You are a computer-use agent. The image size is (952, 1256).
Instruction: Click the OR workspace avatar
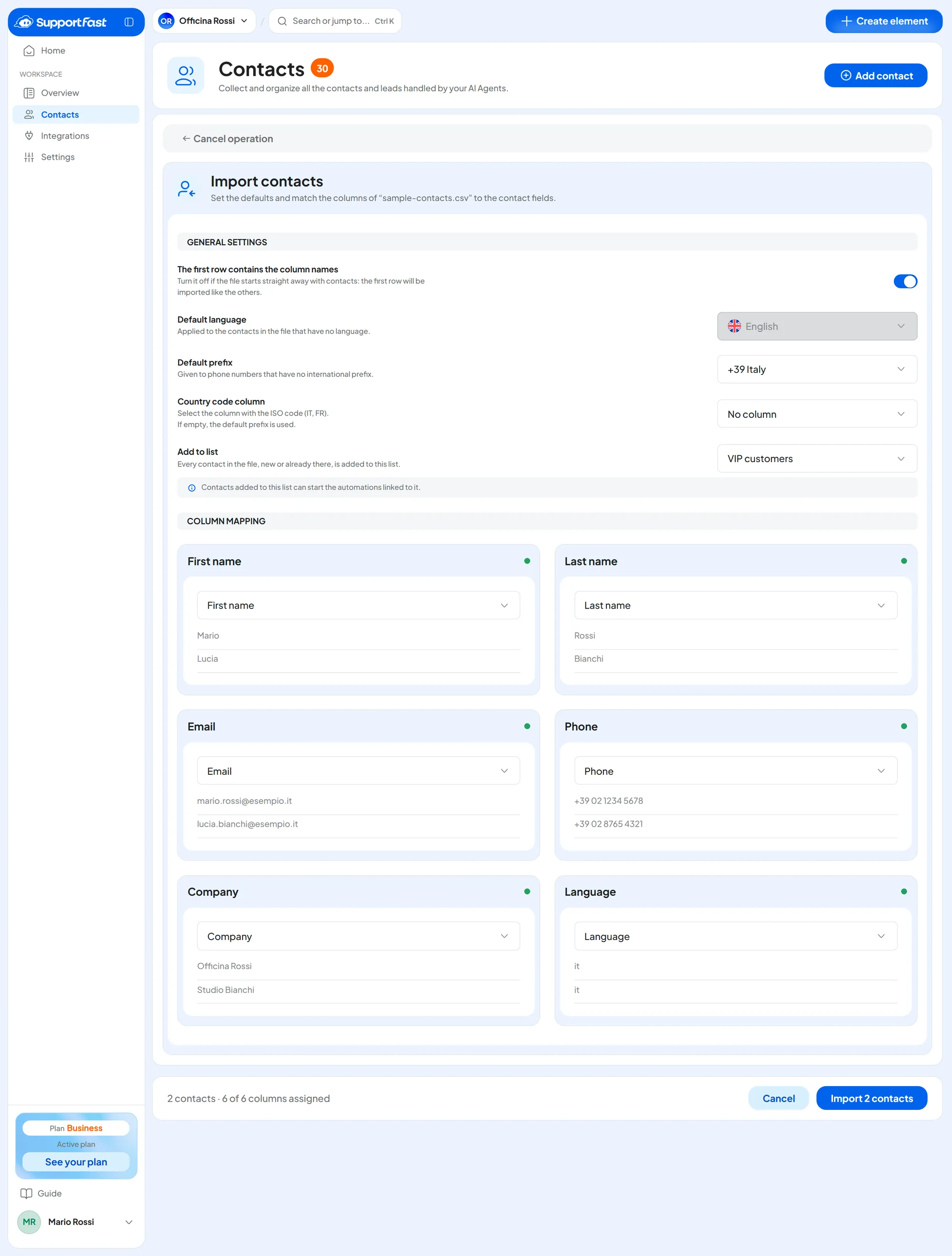click(x=166, y=21)
